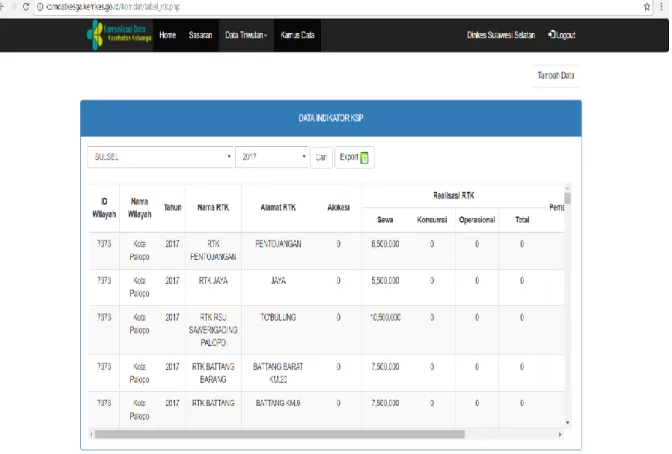Click the Sewa column header

coord(385,220)
